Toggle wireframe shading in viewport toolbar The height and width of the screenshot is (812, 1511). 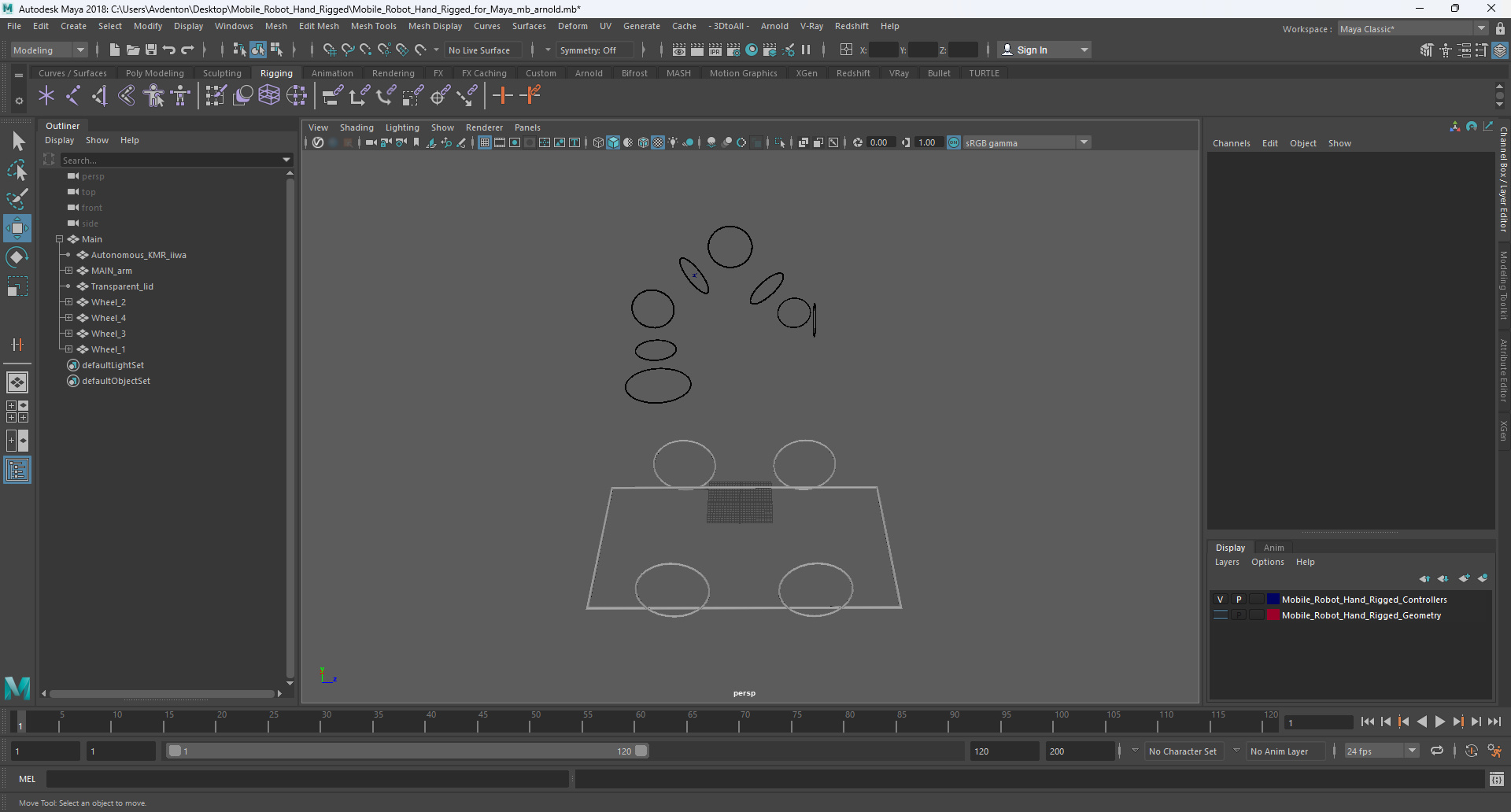[598, 142]
